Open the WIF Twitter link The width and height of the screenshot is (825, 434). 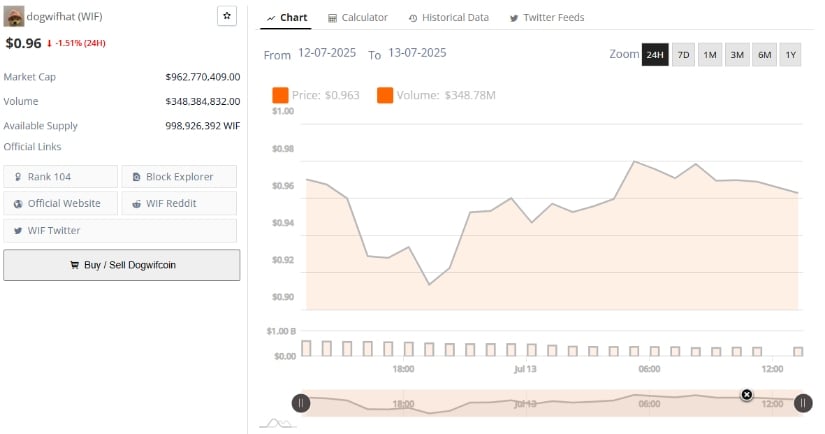click(x=120, y=230)
